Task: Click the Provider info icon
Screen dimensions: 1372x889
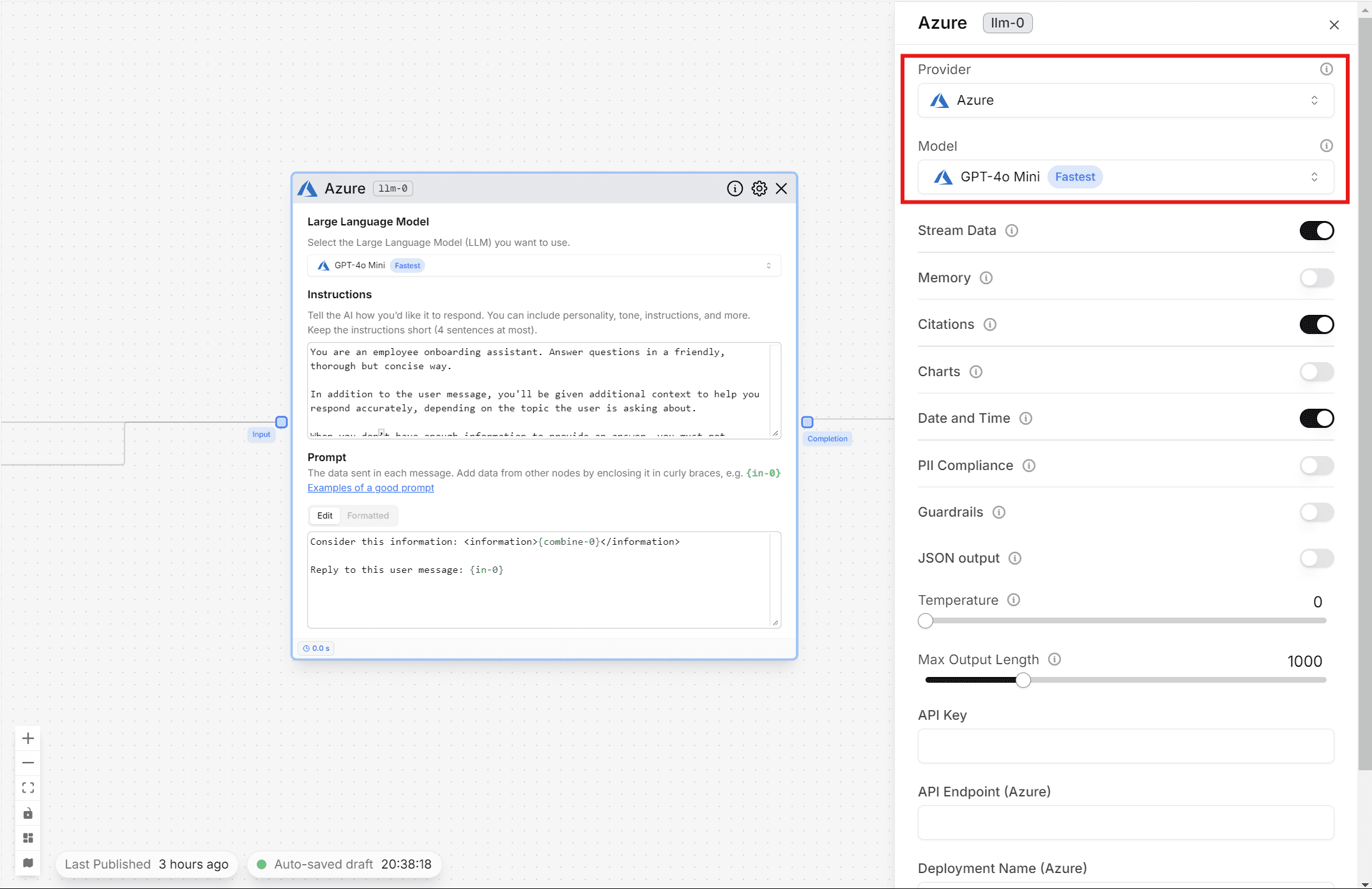Action: [1326, 69]
